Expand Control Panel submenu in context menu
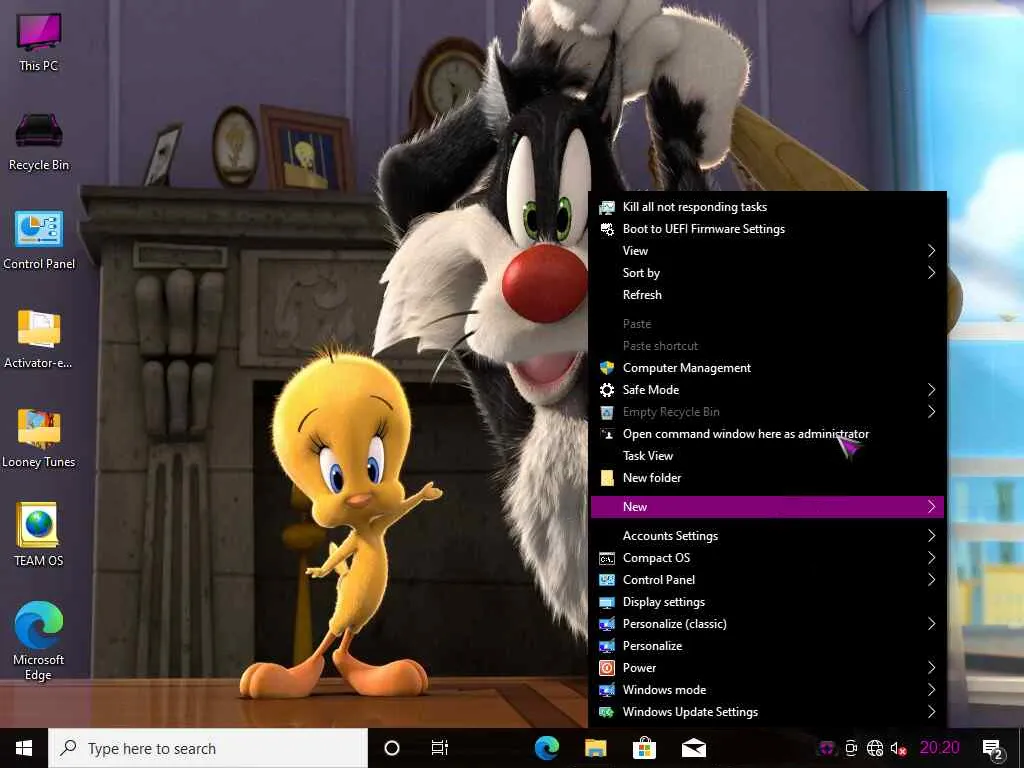 767,580
